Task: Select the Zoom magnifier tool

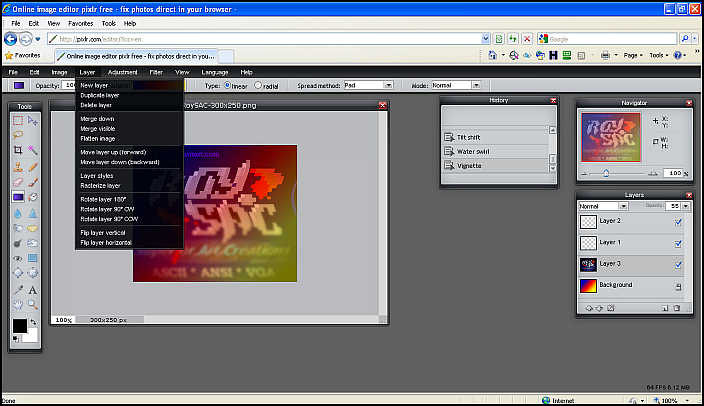Action: (x=33, y=304)
